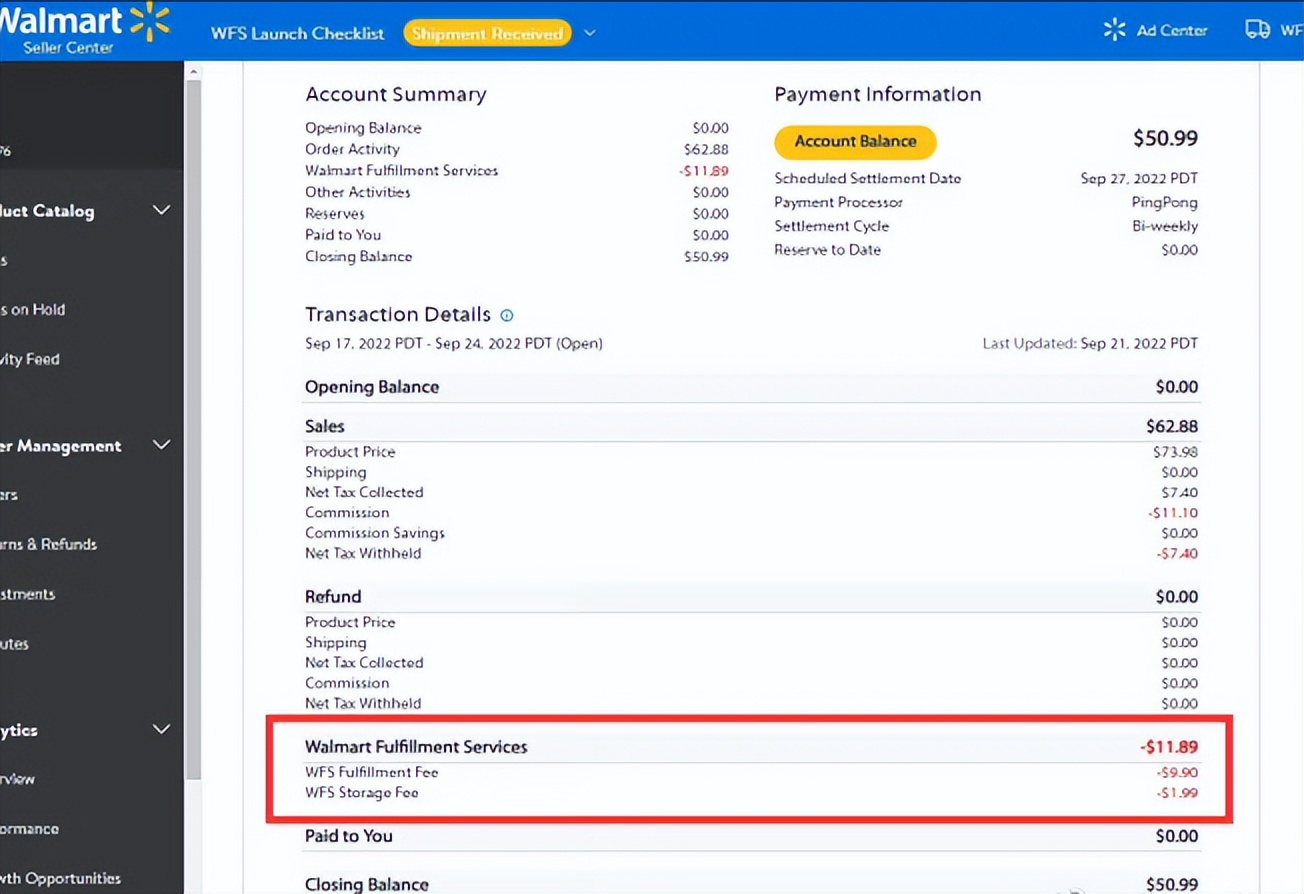Click the sidebar scrollbar up arrow
1304x894 pixels.
[194, 72]
